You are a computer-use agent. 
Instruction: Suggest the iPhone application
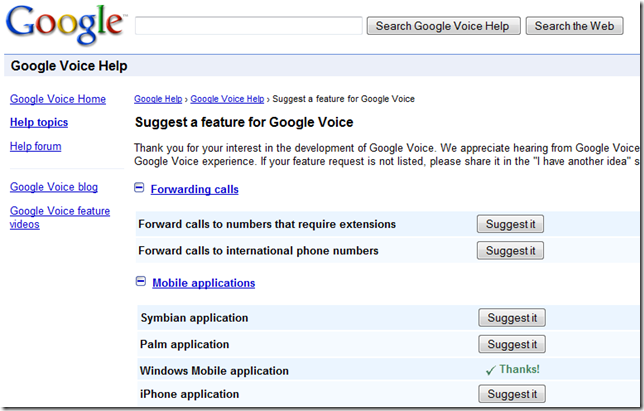512,394
